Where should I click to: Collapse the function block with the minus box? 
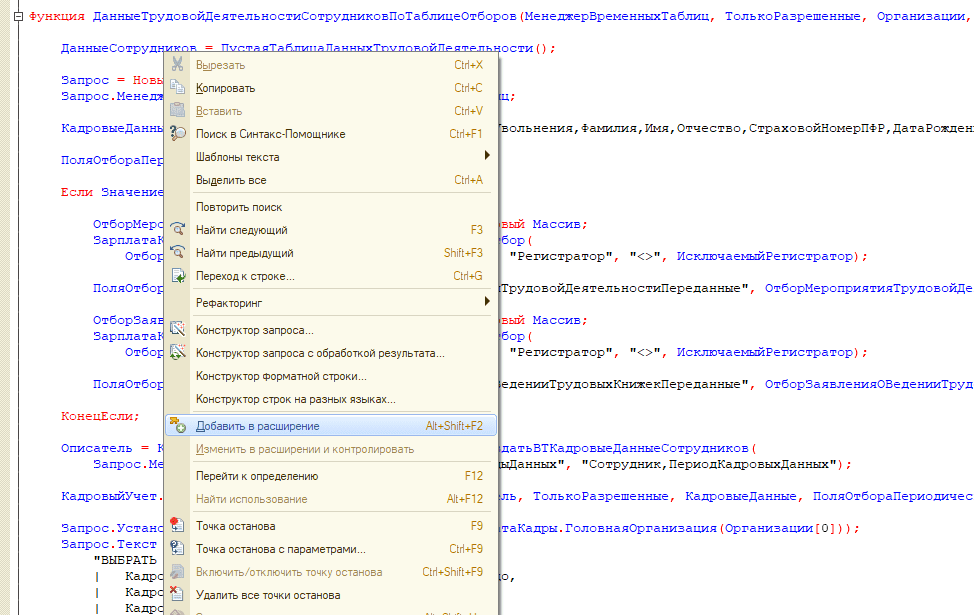[x=18, y=17]
